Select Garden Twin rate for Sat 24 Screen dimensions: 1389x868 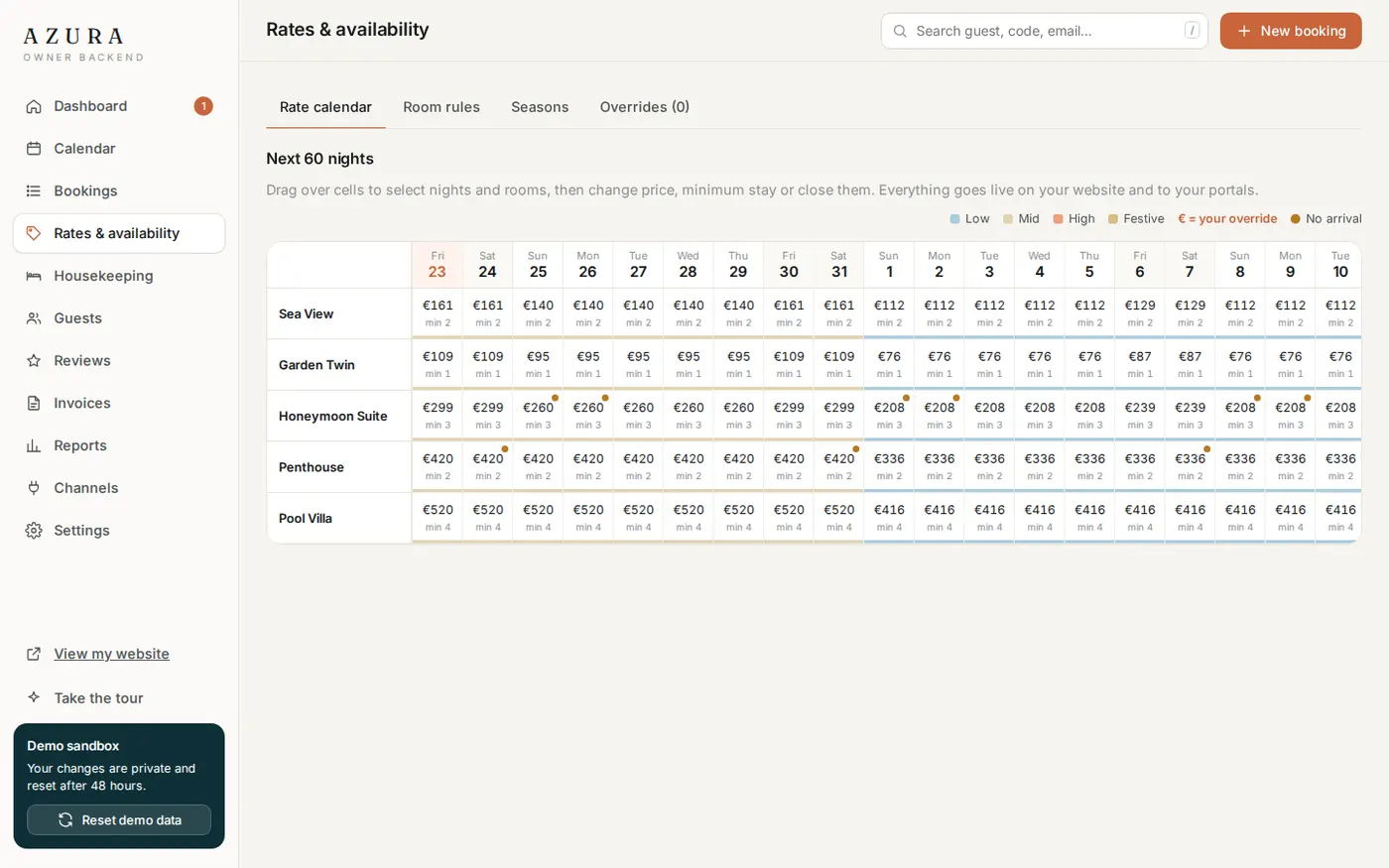coord(487,365)
